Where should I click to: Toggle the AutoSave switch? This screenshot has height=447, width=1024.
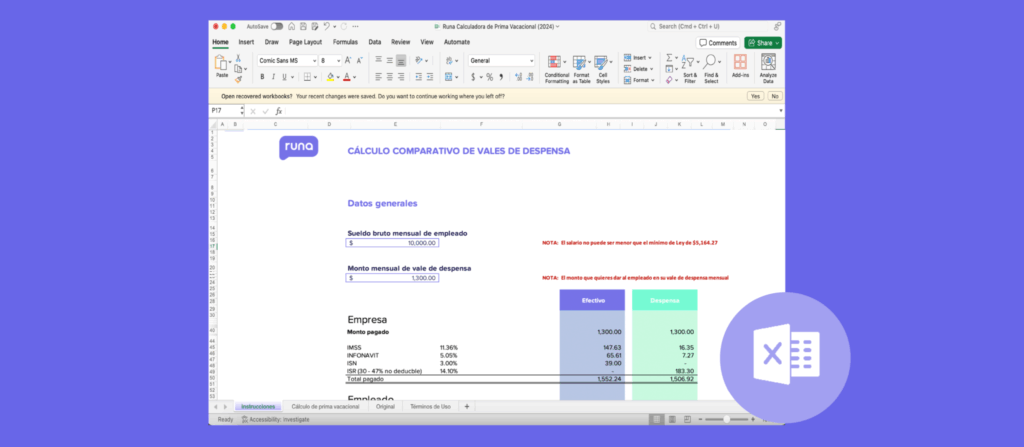277,26
